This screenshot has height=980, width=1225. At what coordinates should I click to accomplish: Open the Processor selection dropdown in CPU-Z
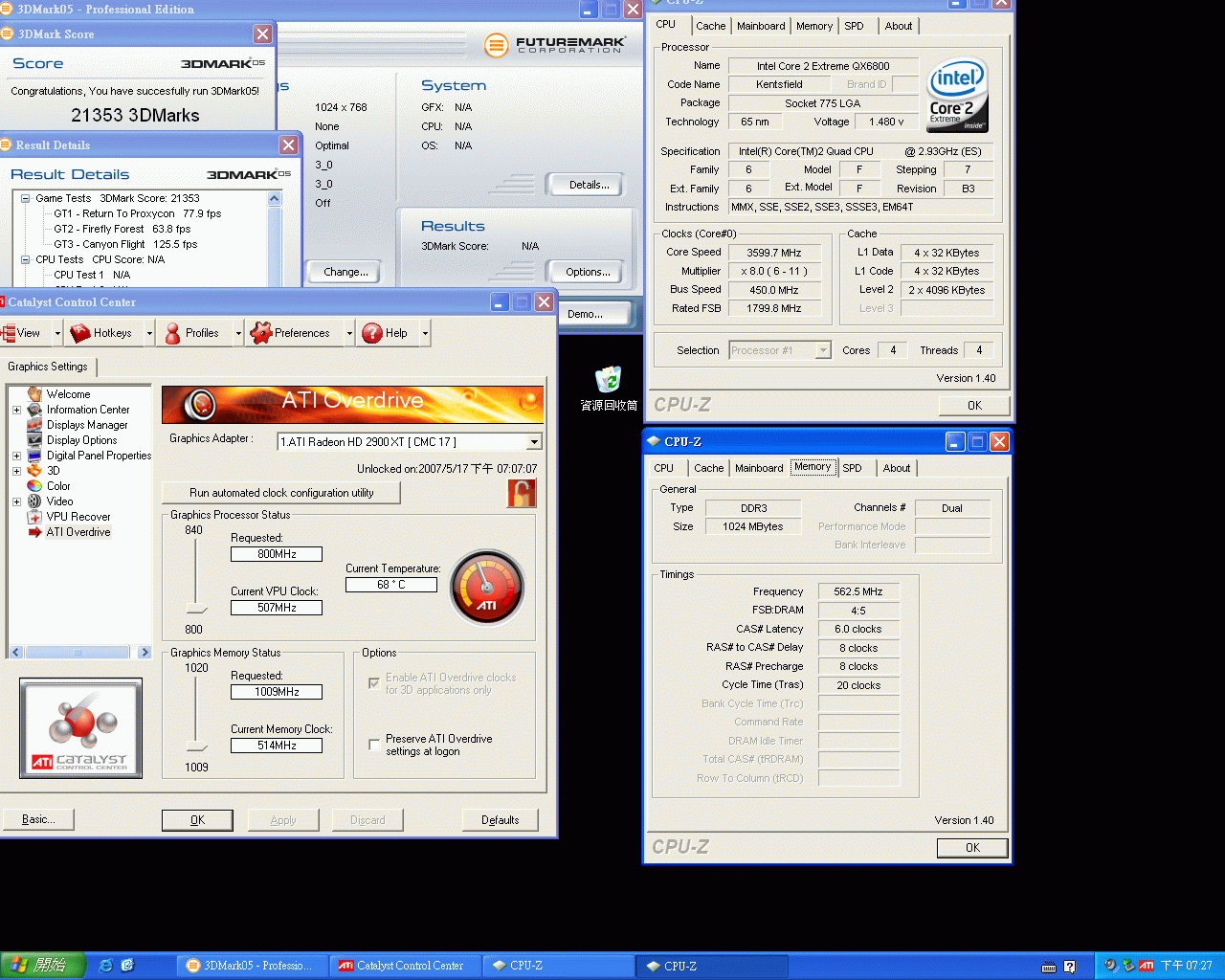pyautogui.click(x=823, y=350)
